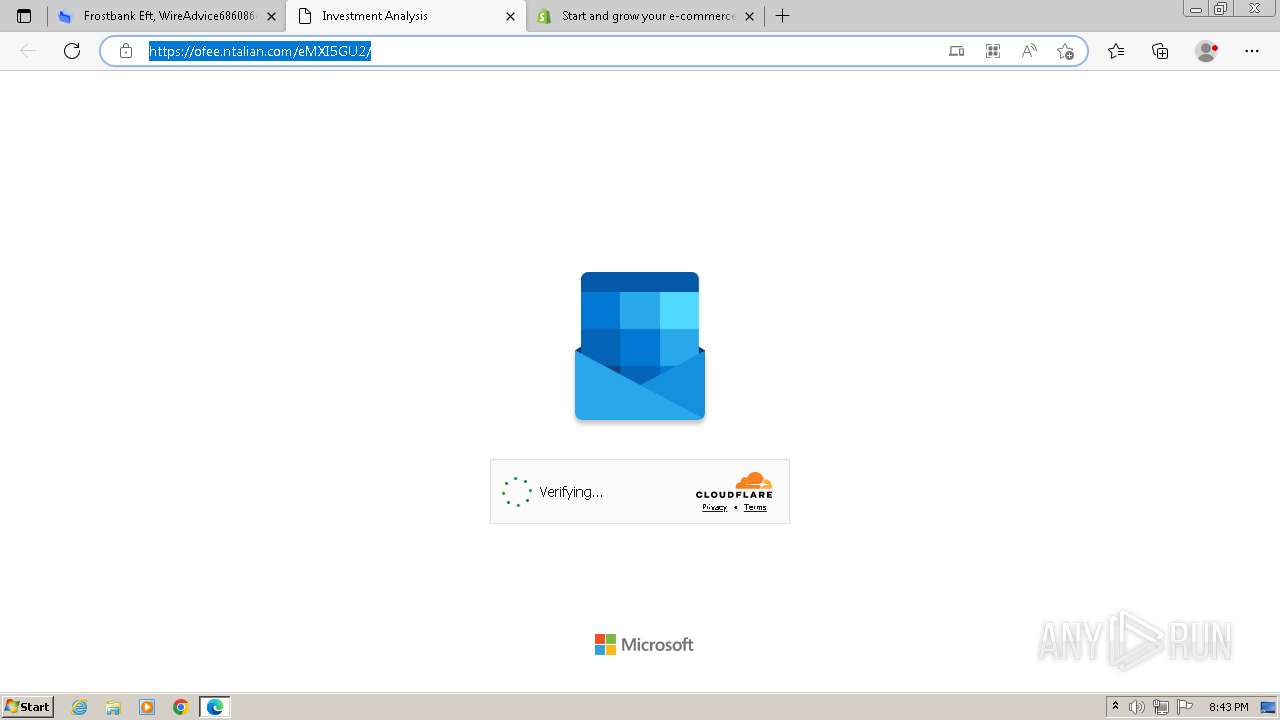Open the media player from the taskbar
The image size is (1280, 720).
tap(147, 707)
